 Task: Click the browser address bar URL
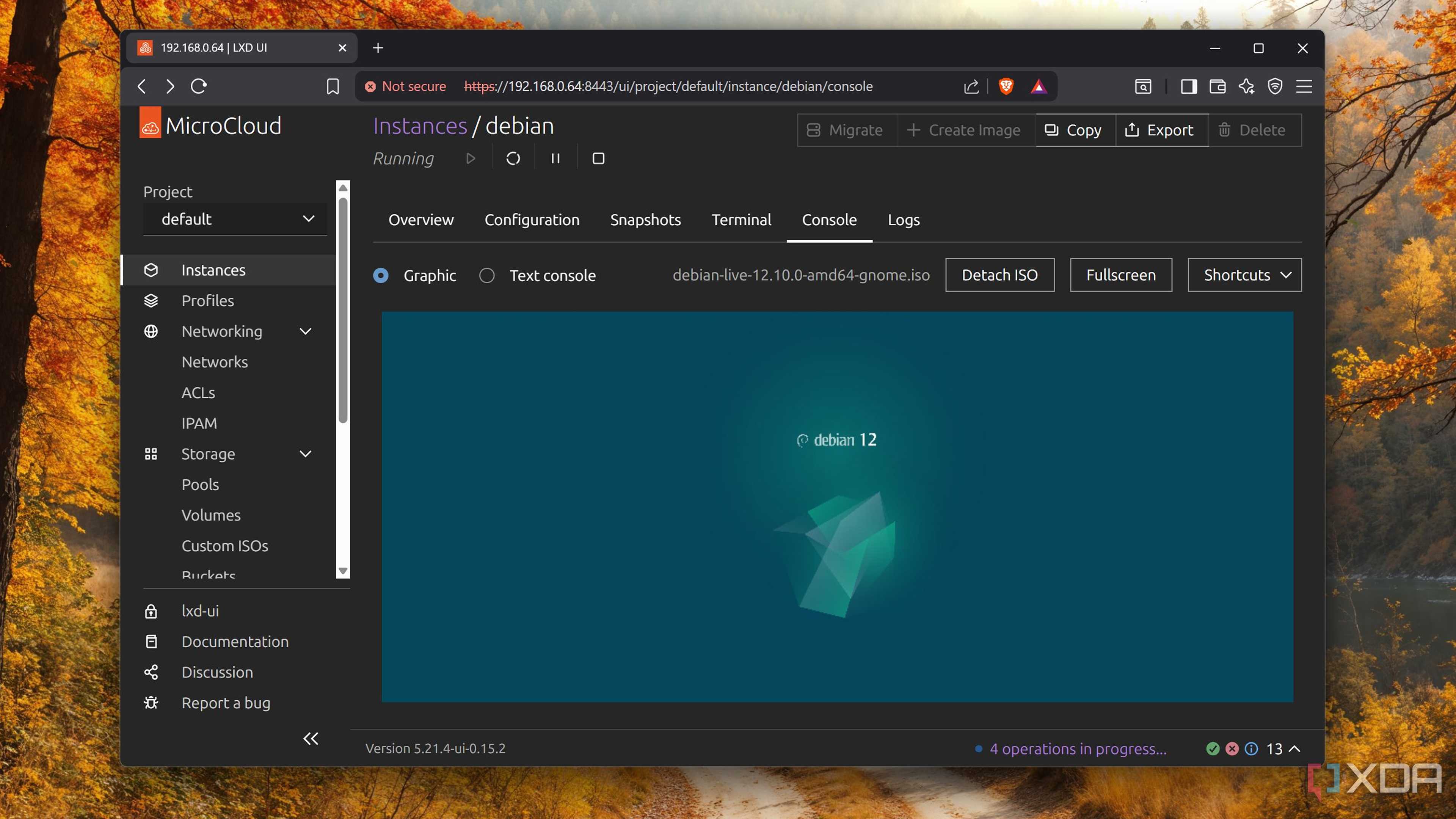(x=668, y=86)
